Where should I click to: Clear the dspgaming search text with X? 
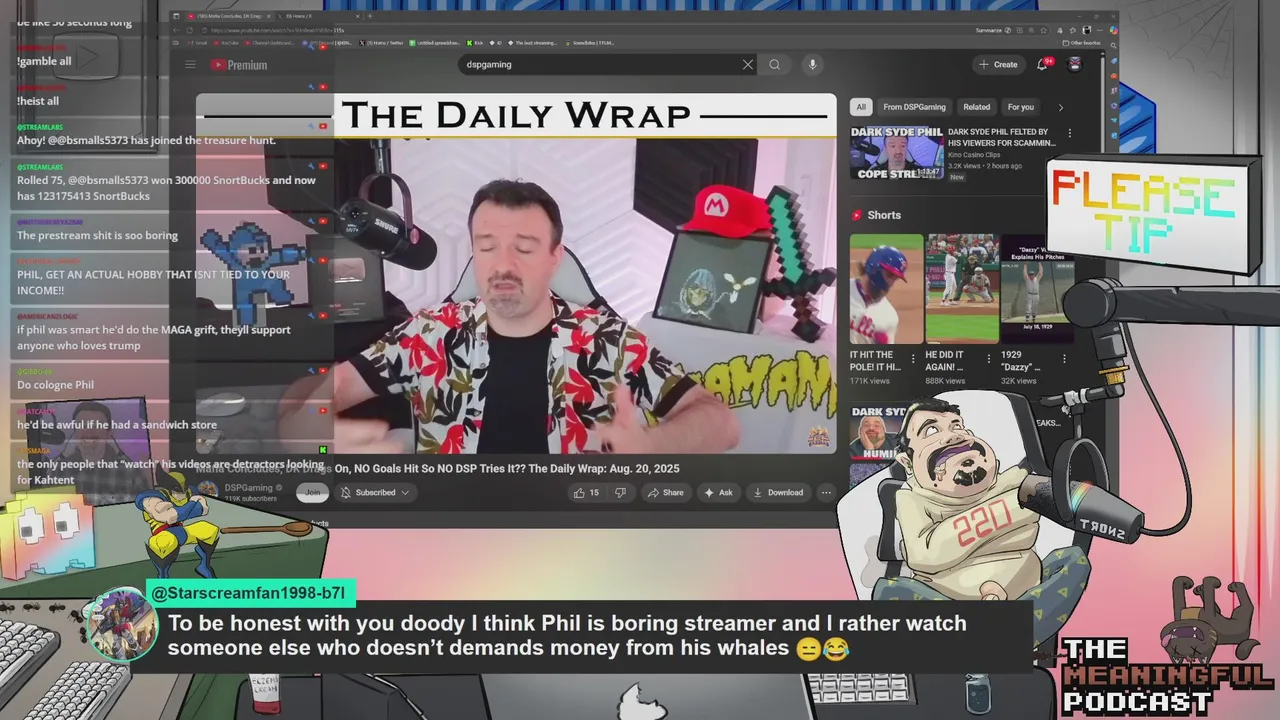747,65
